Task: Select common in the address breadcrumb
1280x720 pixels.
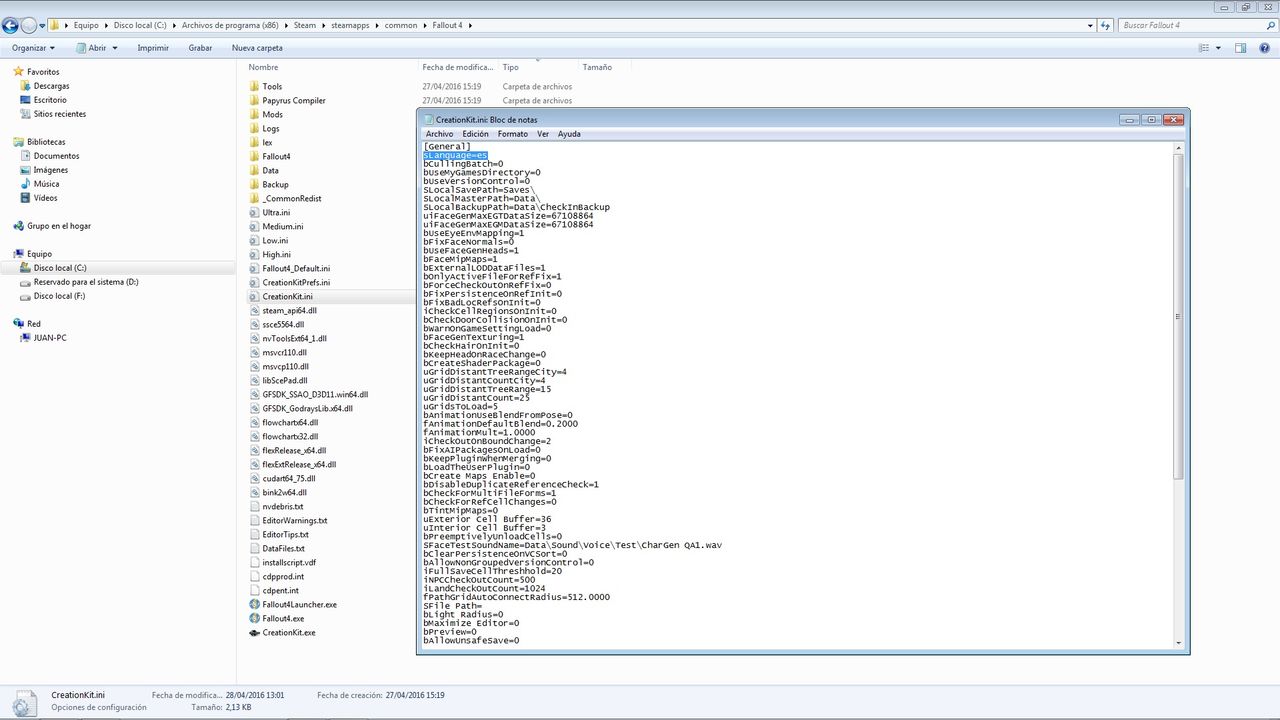Action: [401, 25]
